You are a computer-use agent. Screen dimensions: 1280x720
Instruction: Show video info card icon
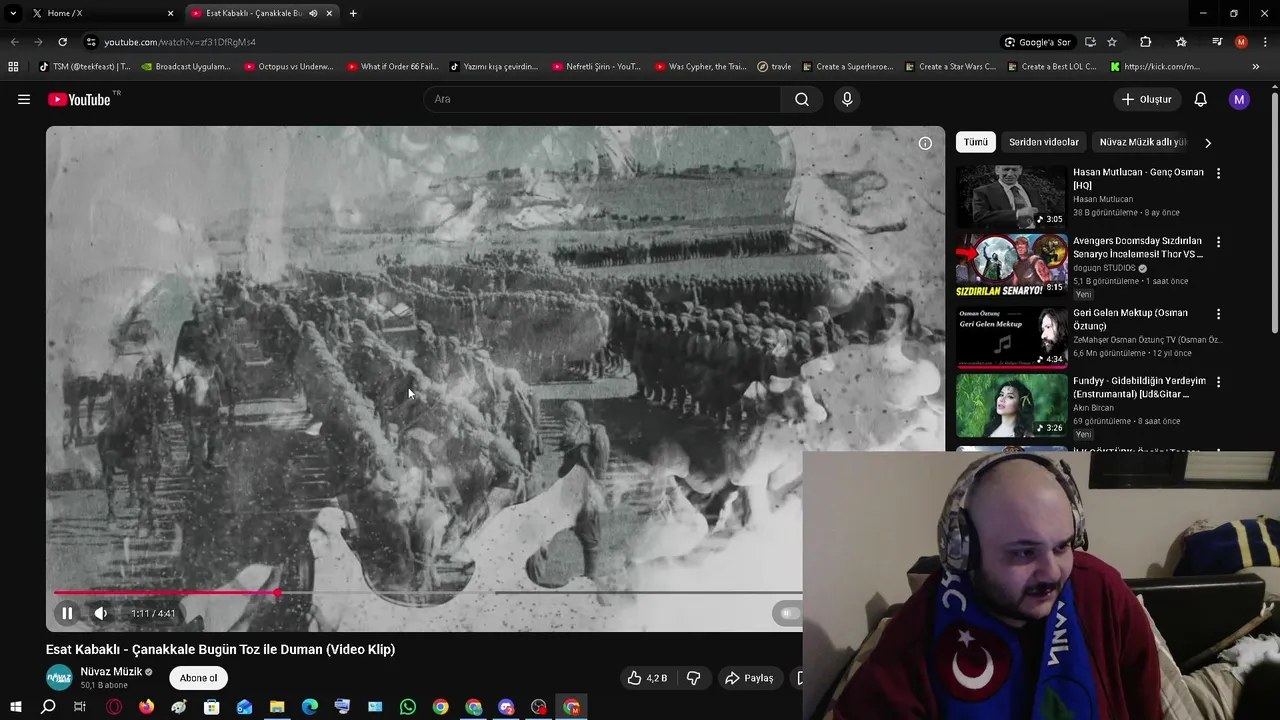(925, 143)
